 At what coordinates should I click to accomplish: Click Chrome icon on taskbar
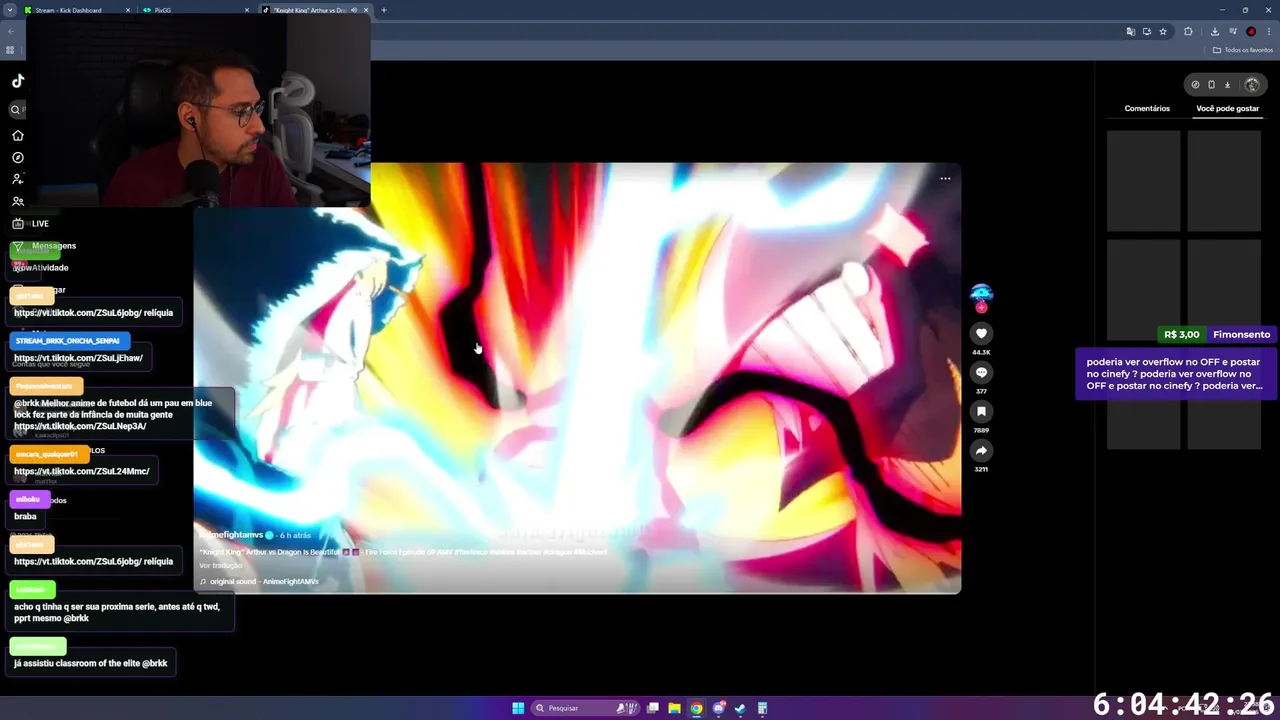(x=696, y=708)
